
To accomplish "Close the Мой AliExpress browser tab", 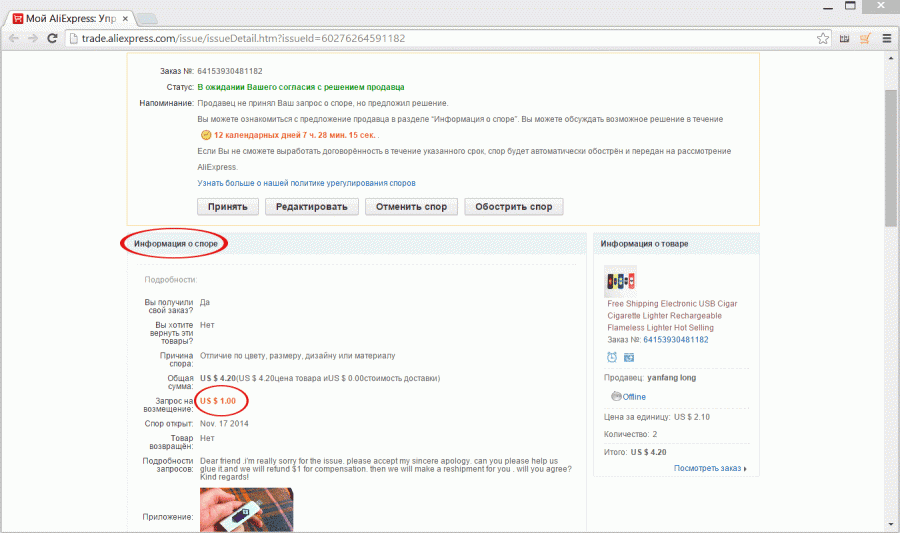I will (x=125, y=18).
